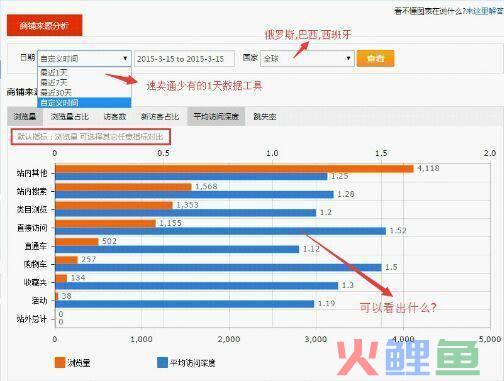Switch to the 新访客占比 tab
This screenshot has width=504, height=381.
160,116
